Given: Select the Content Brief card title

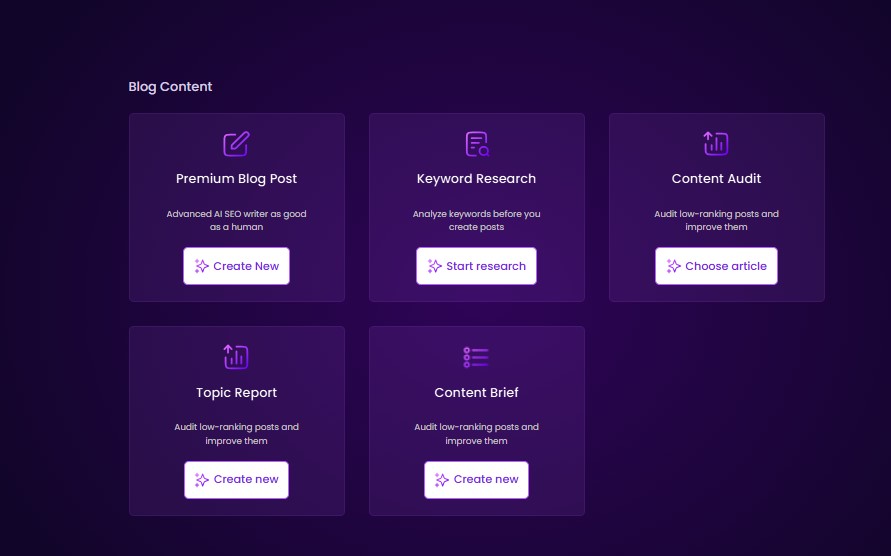Looking at the screenshot, I should click(x=476, y=393).
